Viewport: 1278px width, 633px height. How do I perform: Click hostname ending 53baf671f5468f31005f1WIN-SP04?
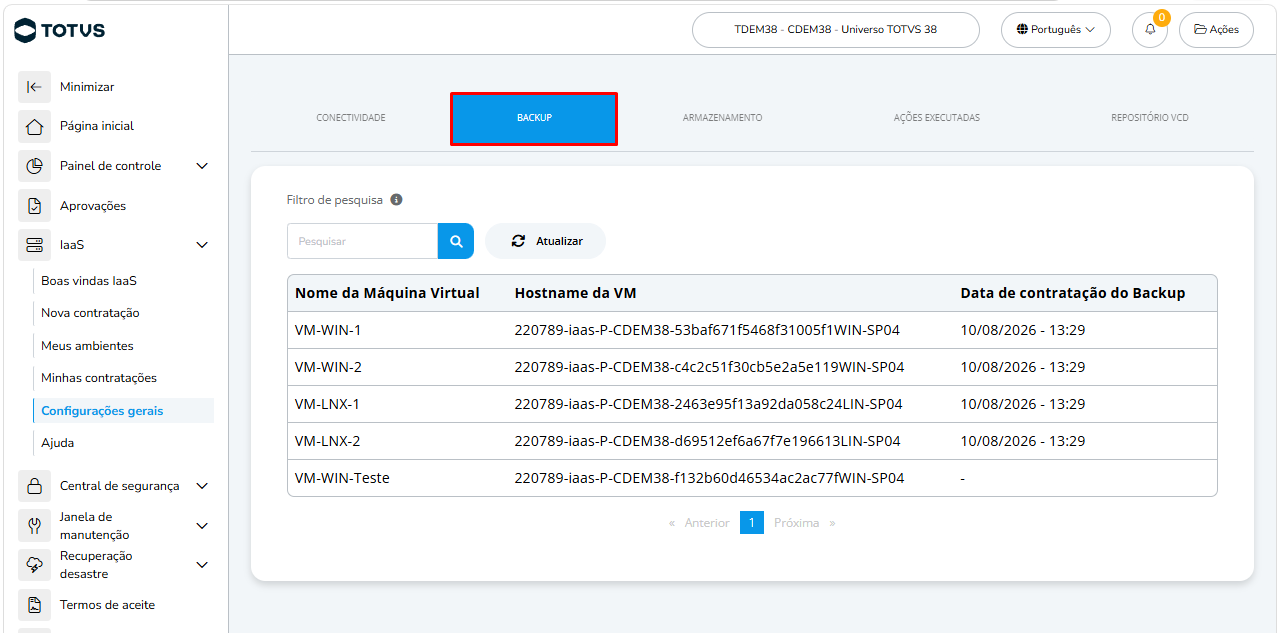tap(707, 330)
